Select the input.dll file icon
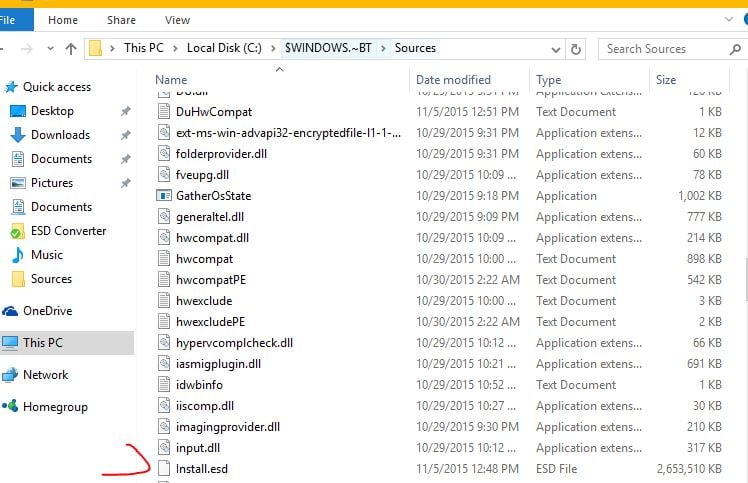The height and width of the screenshot is (483, 748). coord(164,447)
